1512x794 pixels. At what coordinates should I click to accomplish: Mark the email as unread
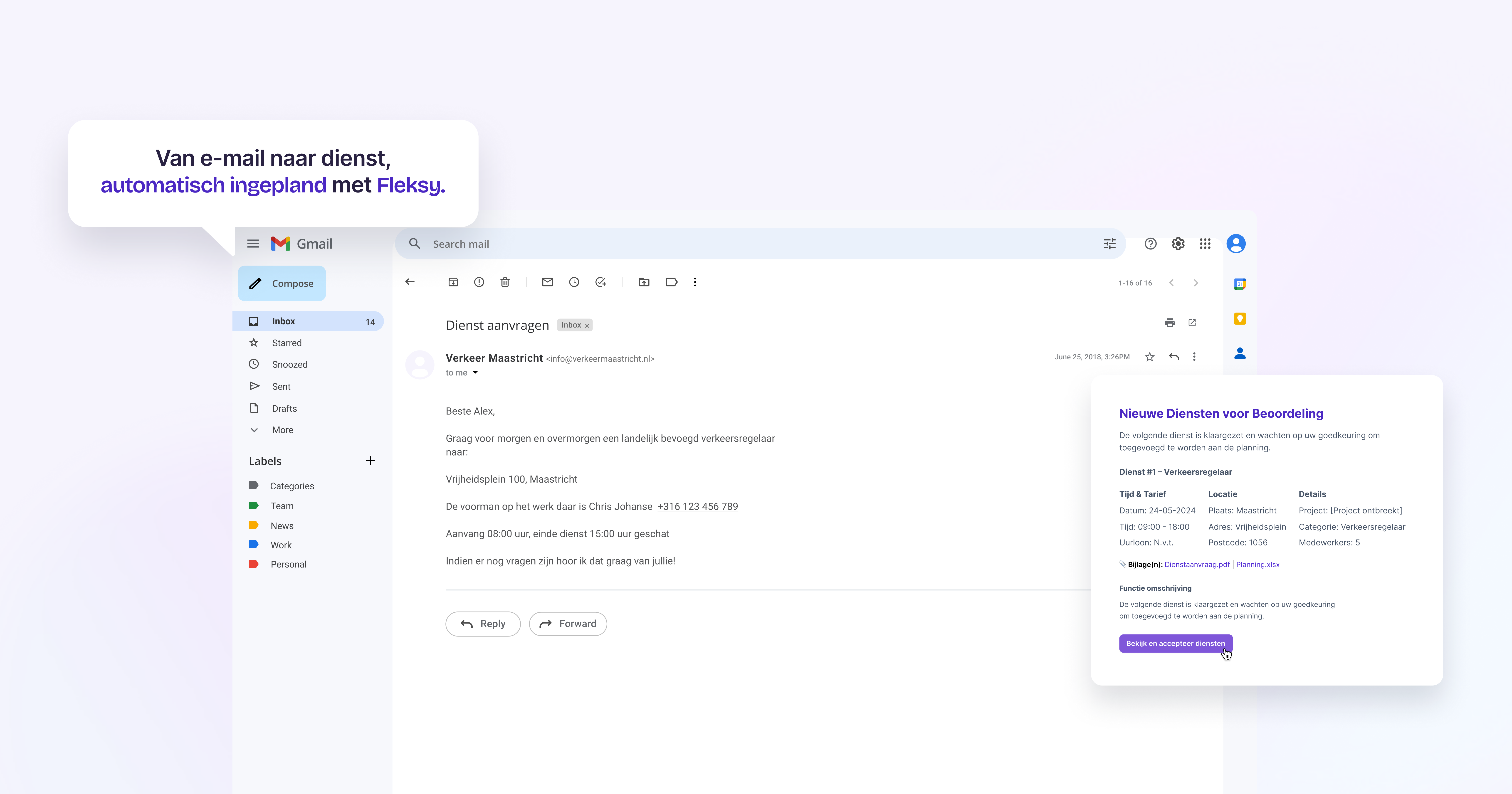pos(547,282)
